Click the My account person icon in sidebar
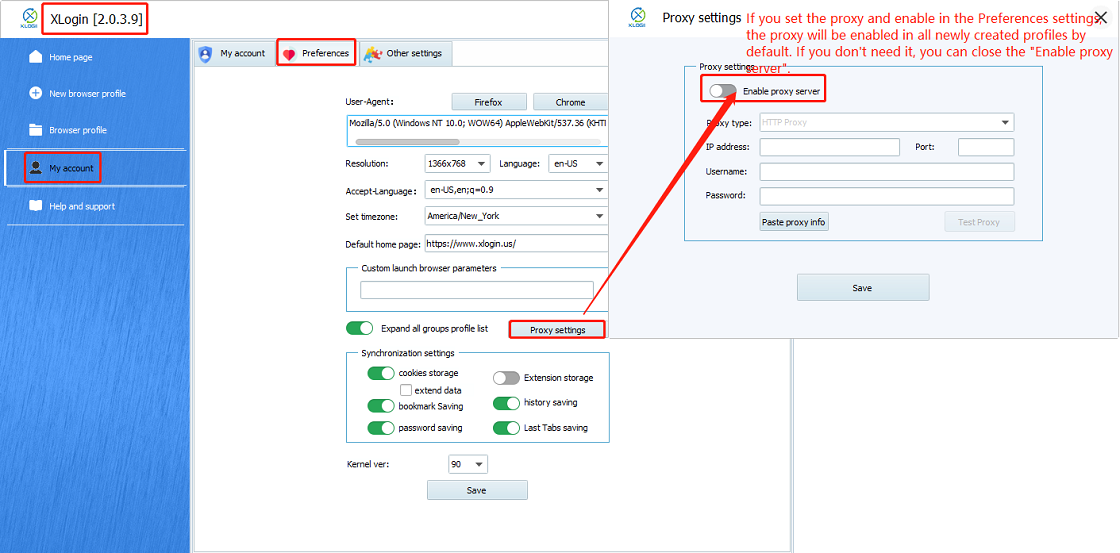Image resolution: width=1120 pixels, height=553 pixels. [x=35, y=168]
